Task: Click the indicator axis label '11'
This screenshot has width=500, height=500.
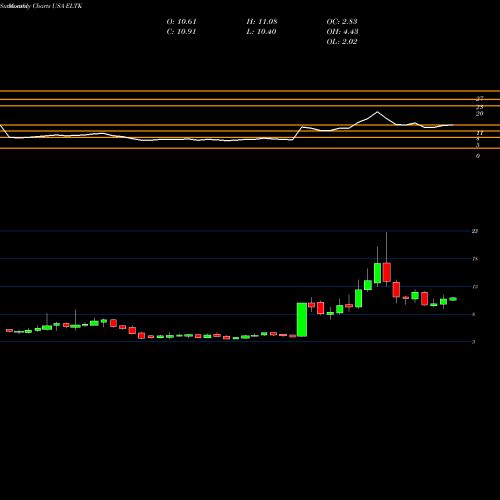Action: pyautogui.click(x=479, y=133)
